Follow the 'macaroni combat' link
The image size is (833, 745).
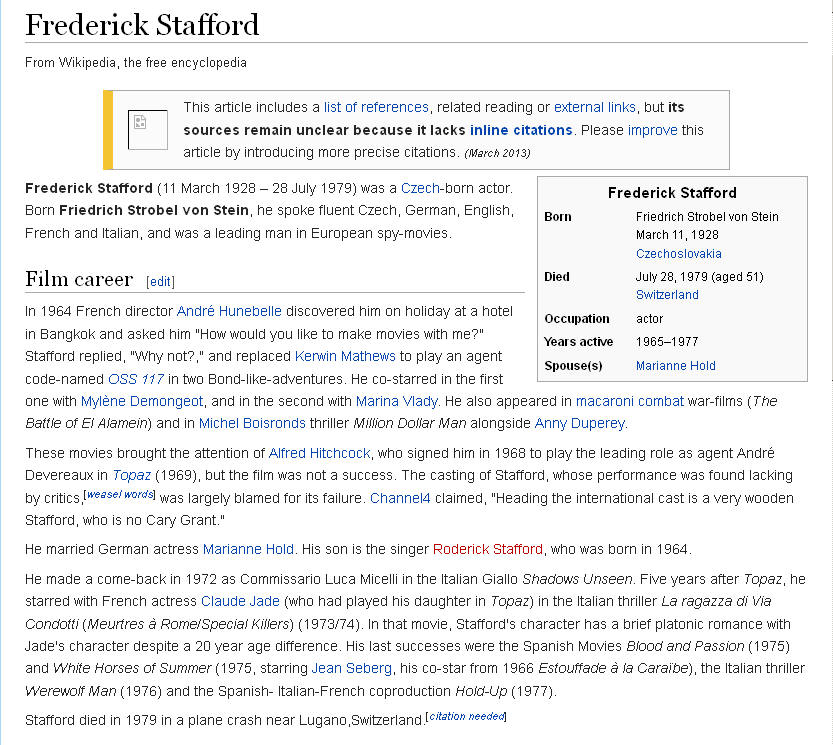tap(630, 401)
